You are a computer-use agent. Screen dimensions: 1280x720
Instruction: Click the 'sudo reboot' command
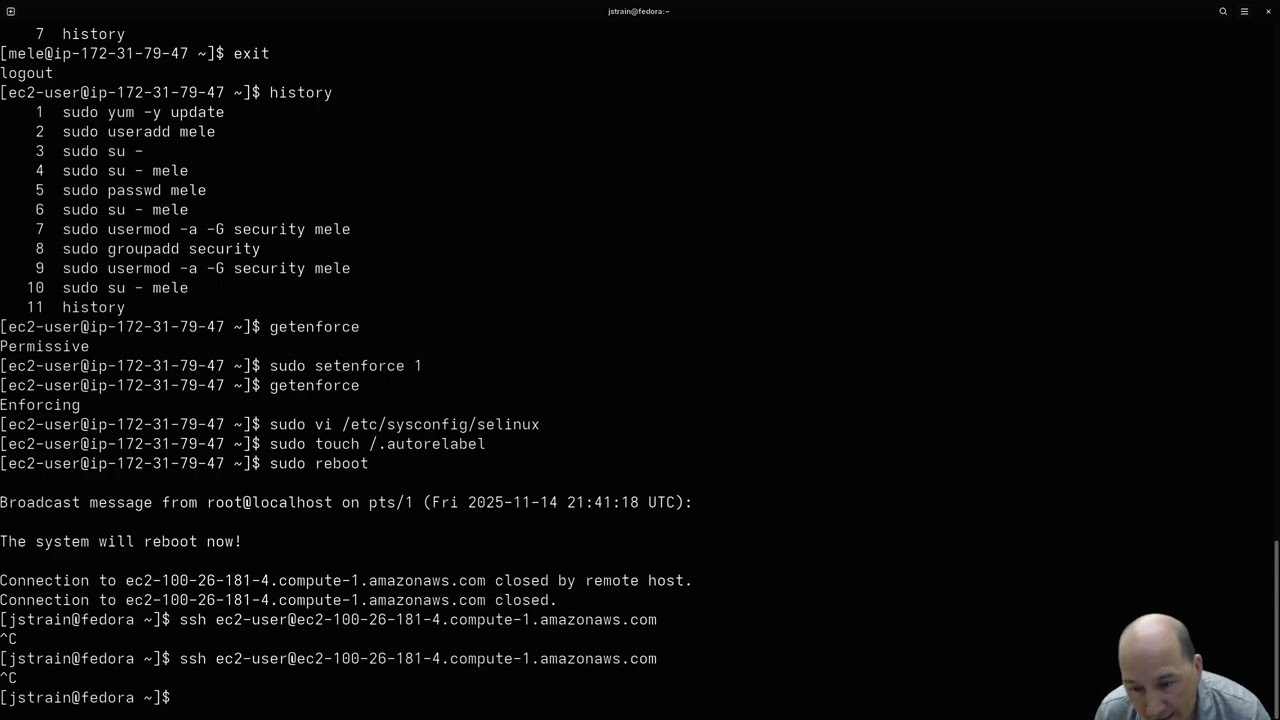pos(318,464)
